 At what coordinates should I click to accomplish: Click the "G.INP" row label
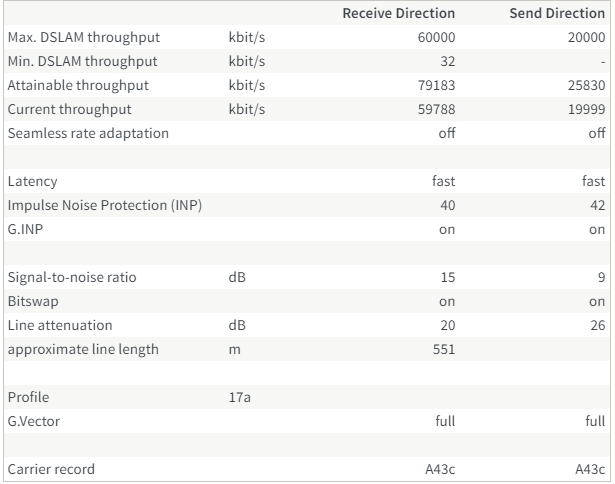tap(24, 229)
